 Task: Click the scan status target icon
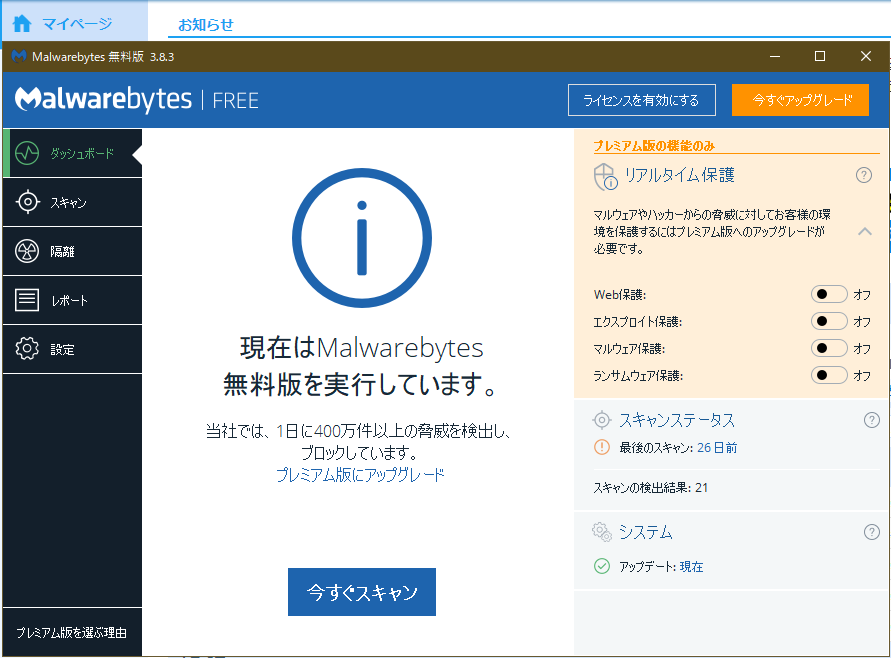pyautogui.click(x=602, y=420)
